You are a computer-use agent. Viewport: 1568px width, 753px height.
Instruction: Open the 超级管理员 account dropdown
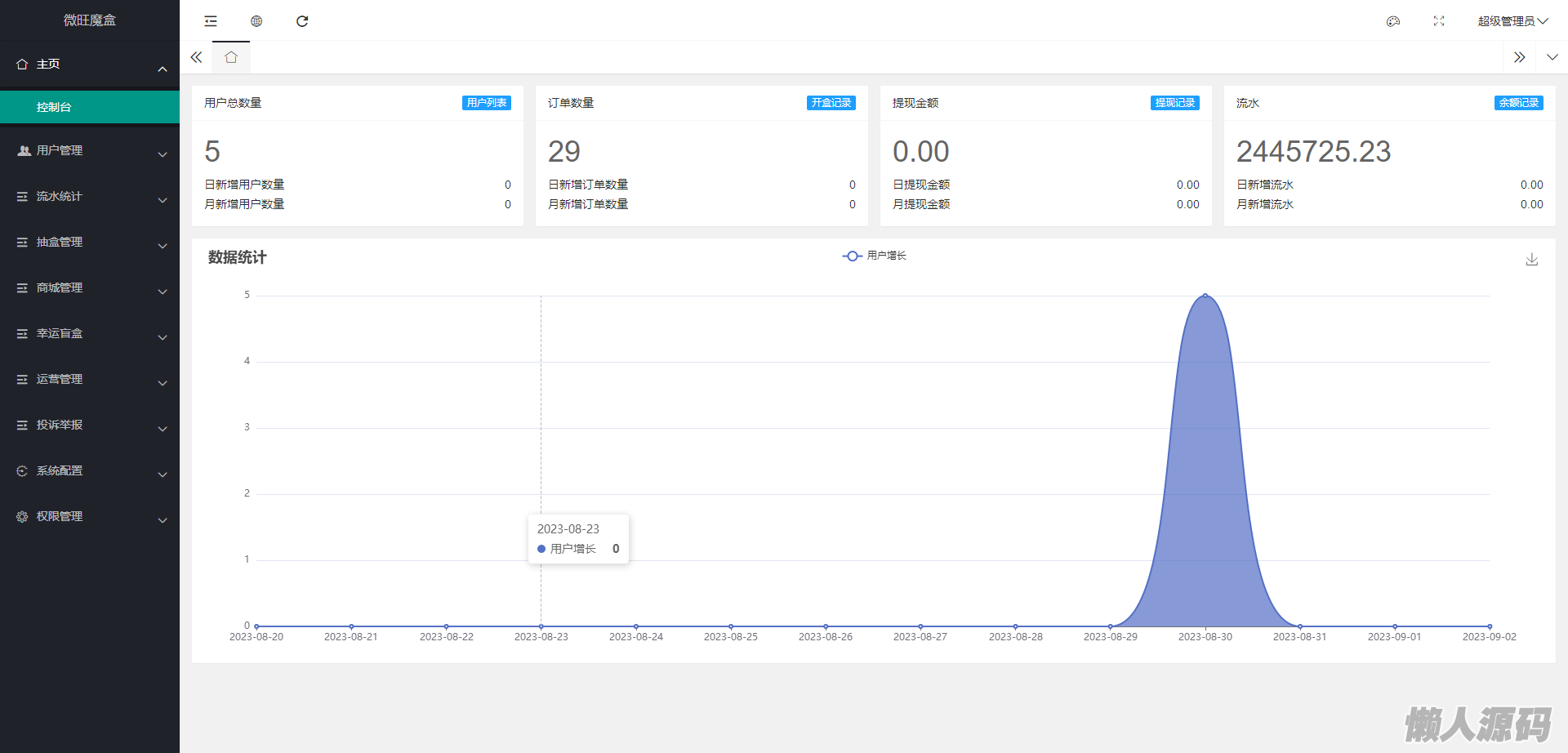coord(1512,21)
